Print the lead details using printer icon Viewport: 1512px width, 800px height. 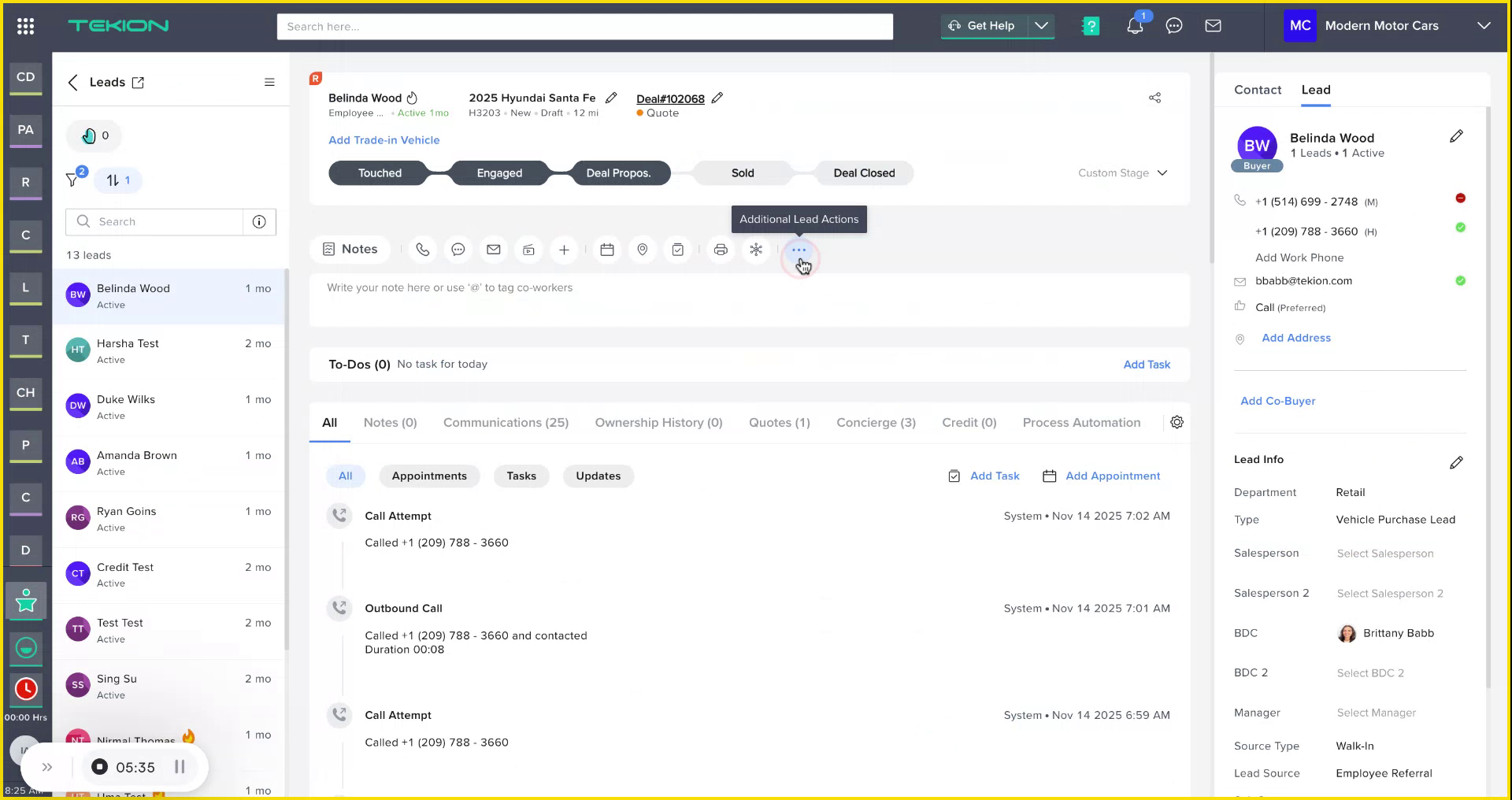point(721,250)
